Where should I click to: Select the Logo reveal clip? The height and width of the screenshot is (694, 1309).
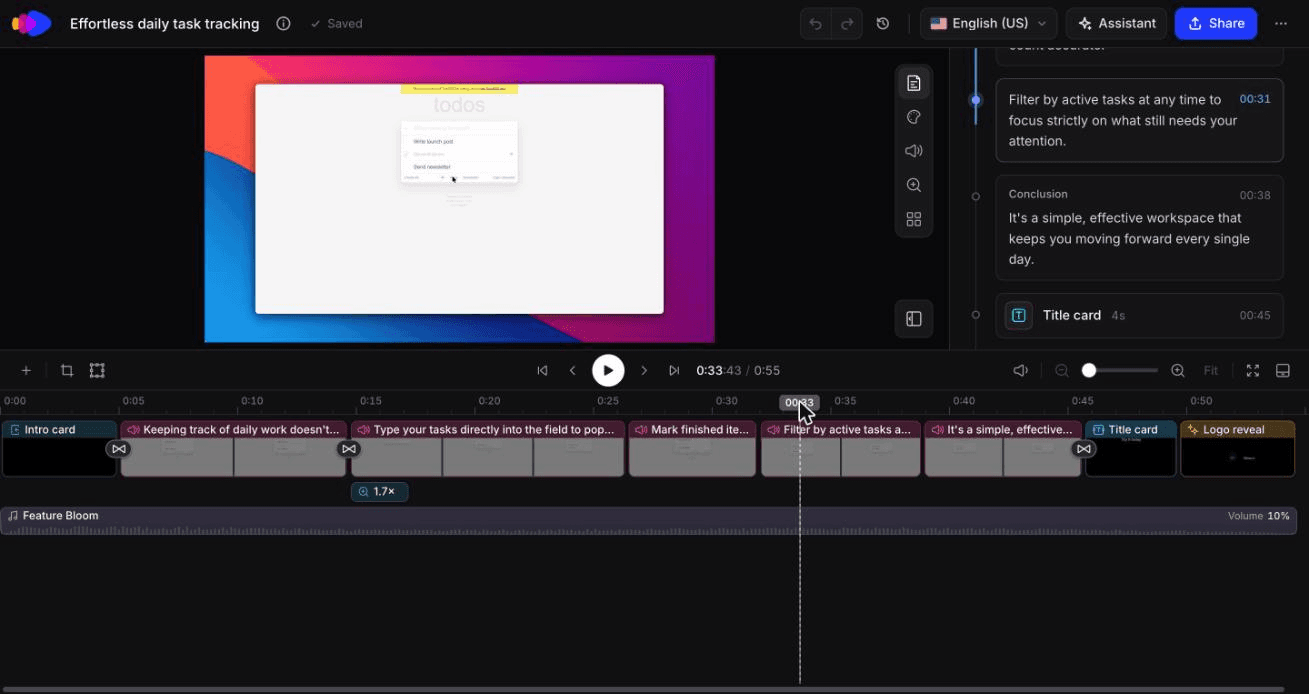1238,448
